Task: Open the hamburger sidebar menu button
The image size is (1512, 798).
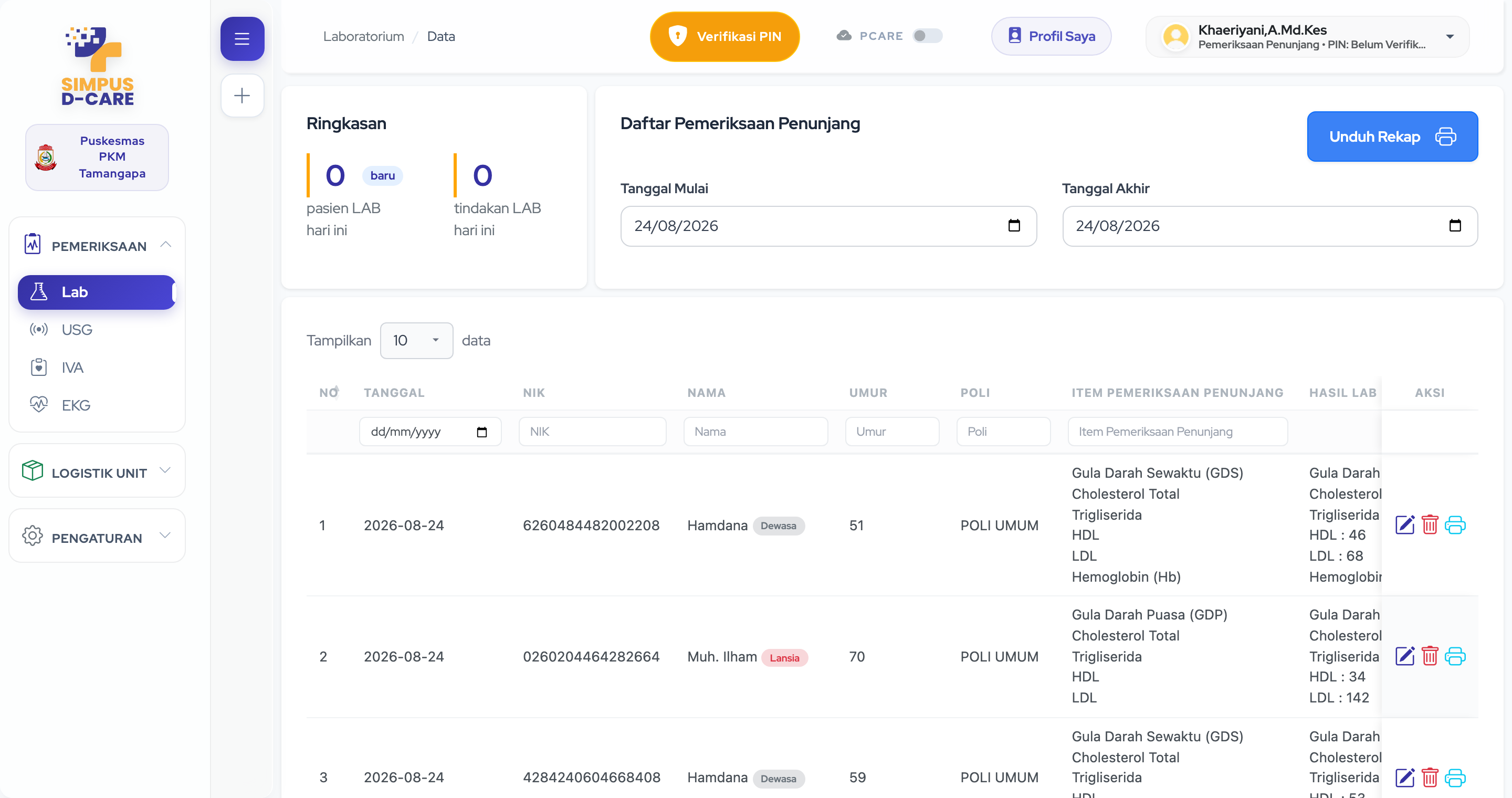Action: 242,39
